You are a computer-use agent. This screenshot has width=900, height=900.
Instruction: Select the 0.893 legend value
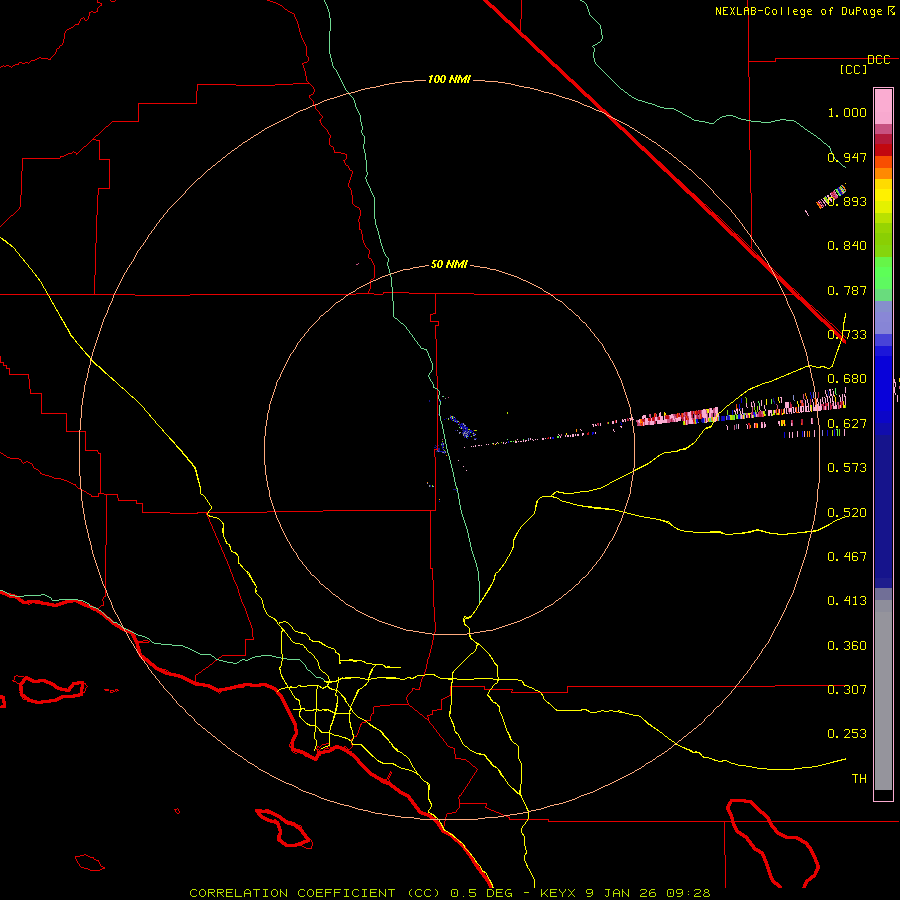pyautogui.click(x=847, y=201)
